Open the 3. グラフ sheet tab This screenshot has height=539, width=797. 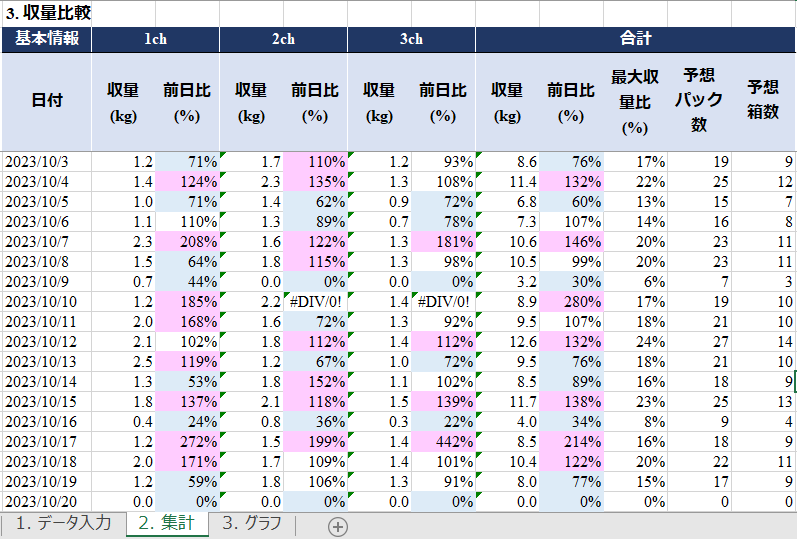[x=252, y=523]
